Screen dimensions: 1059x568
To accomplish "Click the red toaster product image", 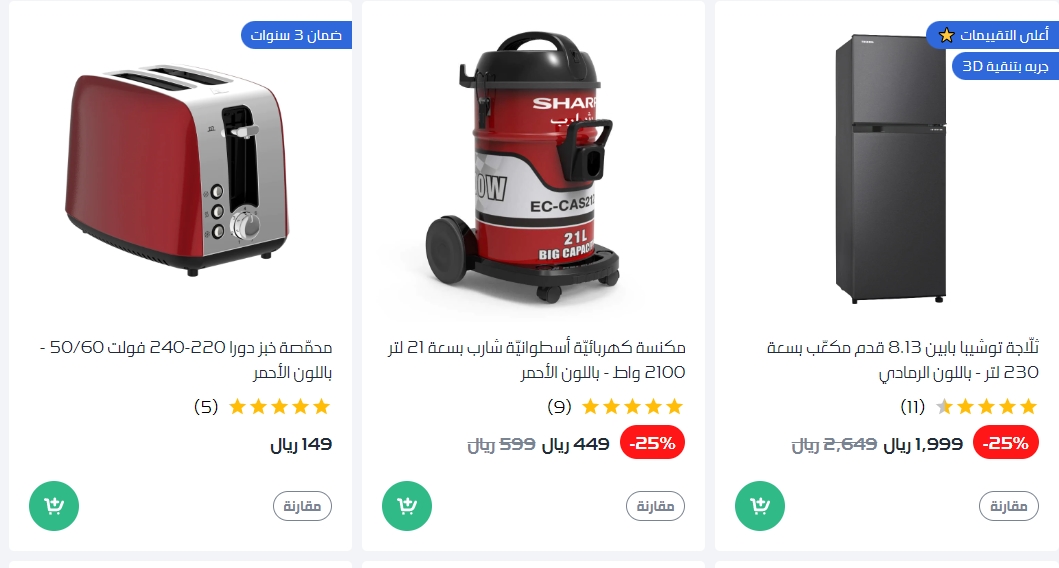I will coord(177,170).
